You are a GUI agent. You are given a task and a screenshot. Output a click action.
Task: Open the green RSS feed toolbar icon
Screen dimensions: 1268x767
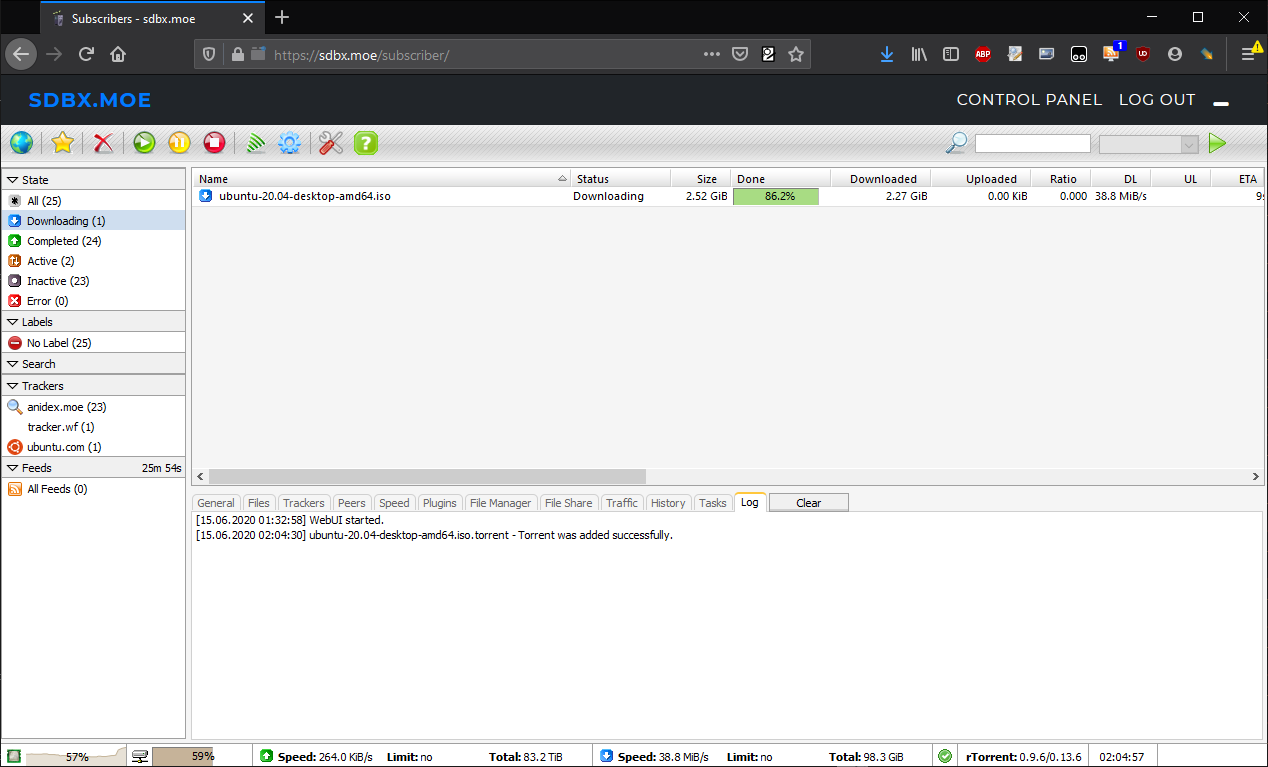pos(256,143)
